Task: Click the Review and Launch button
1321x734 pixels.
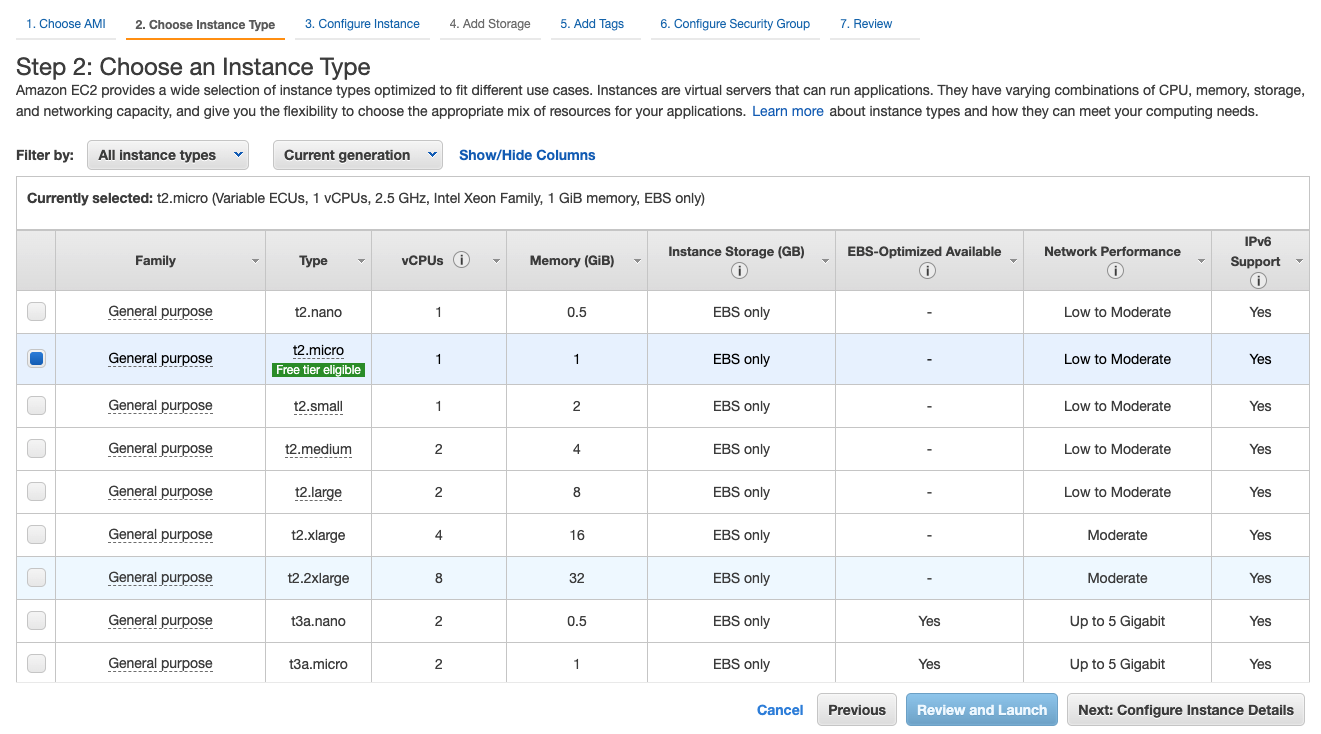Action: click(981, 709)
